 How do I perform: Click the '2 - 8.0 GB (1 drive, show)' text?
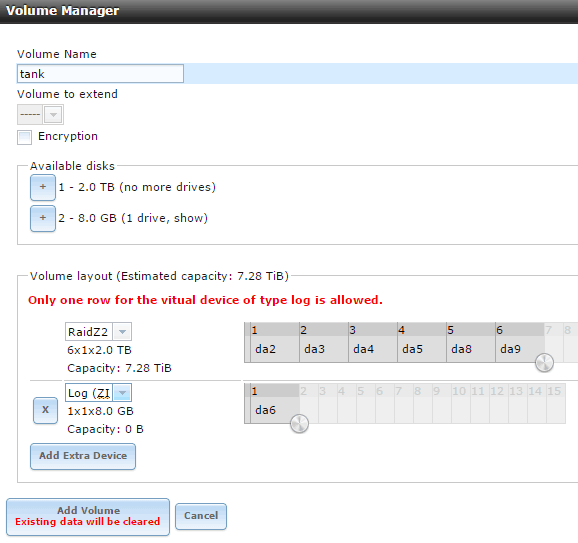click(x=133, y=218)
